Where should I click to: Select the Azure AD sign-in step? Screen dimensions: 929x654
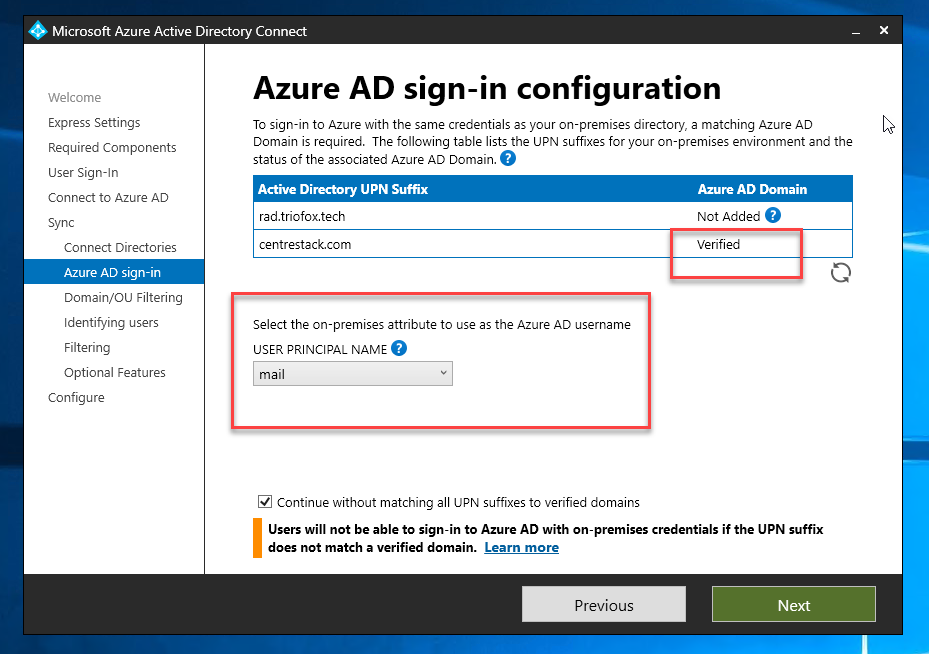(x=114, y=272)
